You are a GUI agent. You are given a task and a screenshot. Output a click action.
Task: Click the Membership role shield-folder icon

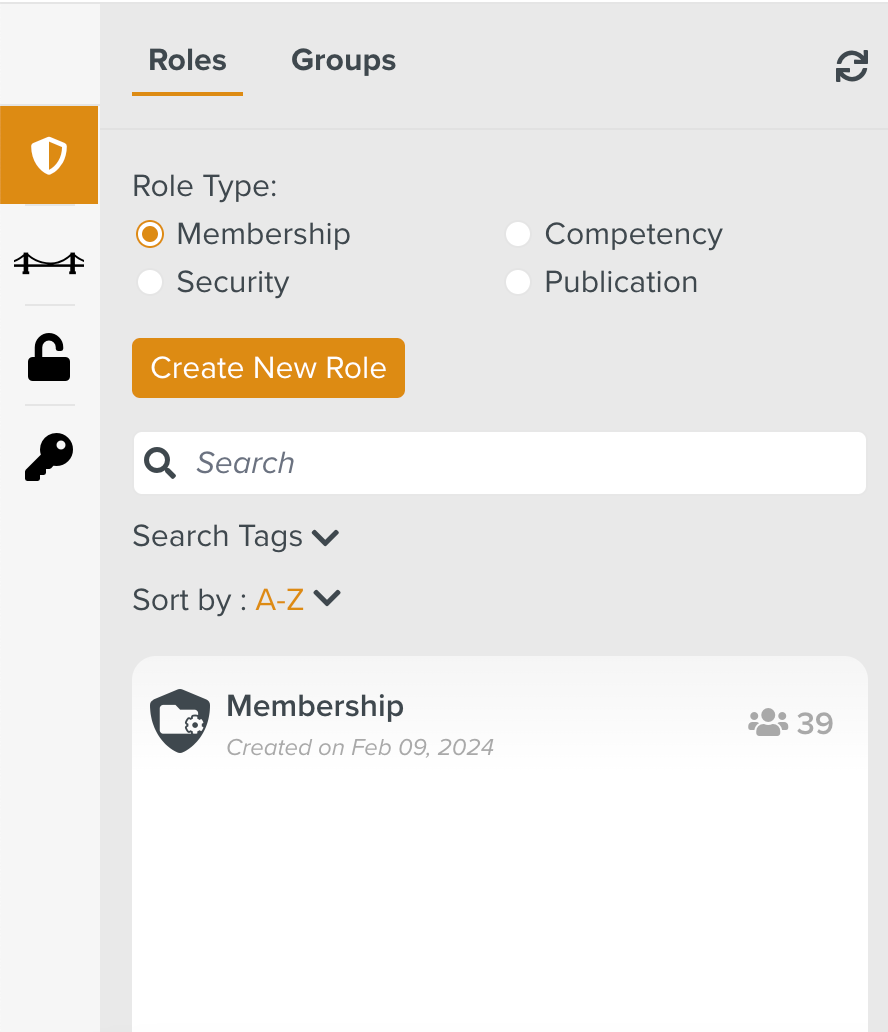(180, 721)
